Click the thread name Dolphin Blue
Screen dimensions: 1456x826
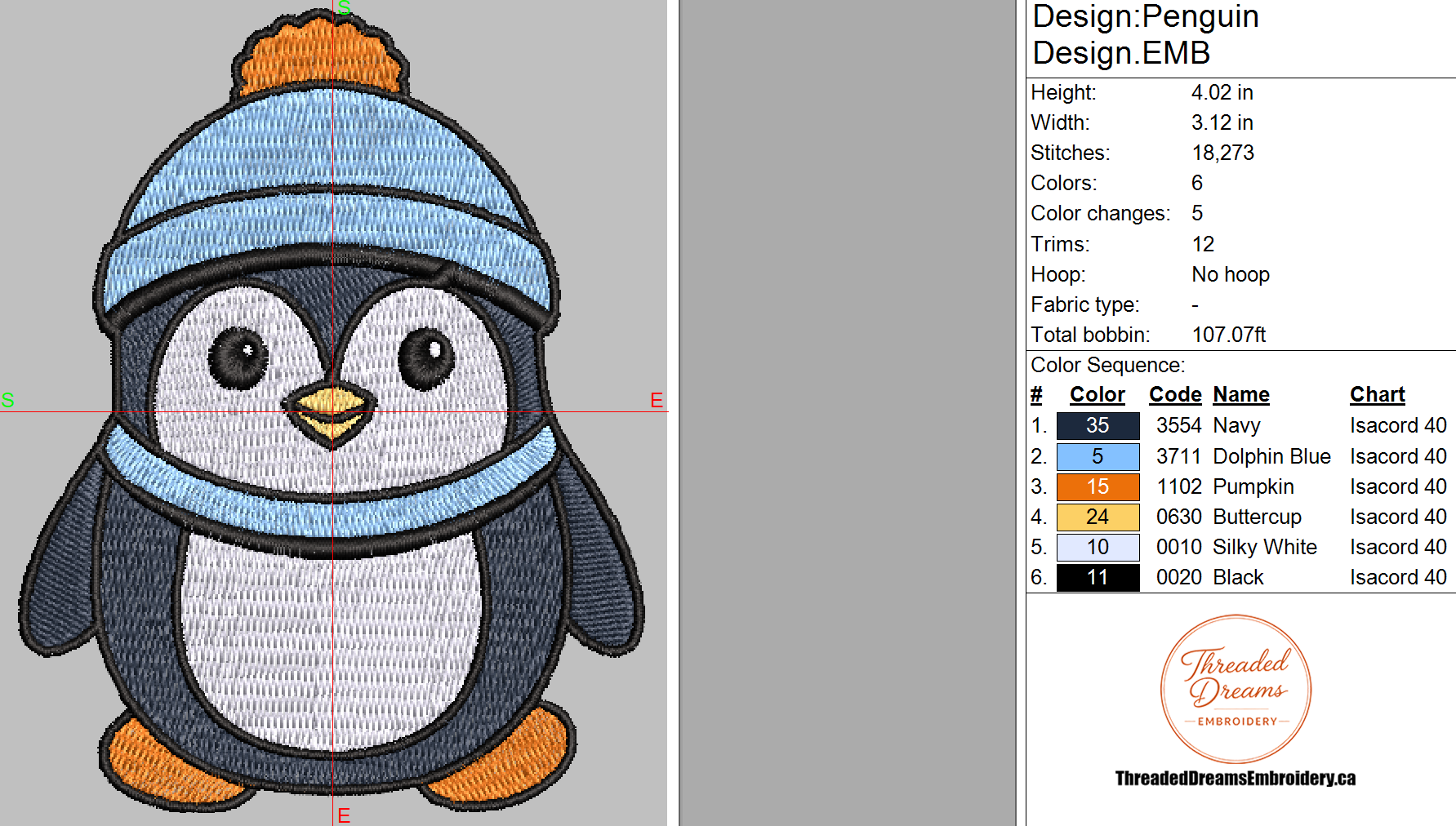[x=1271, y=456]
